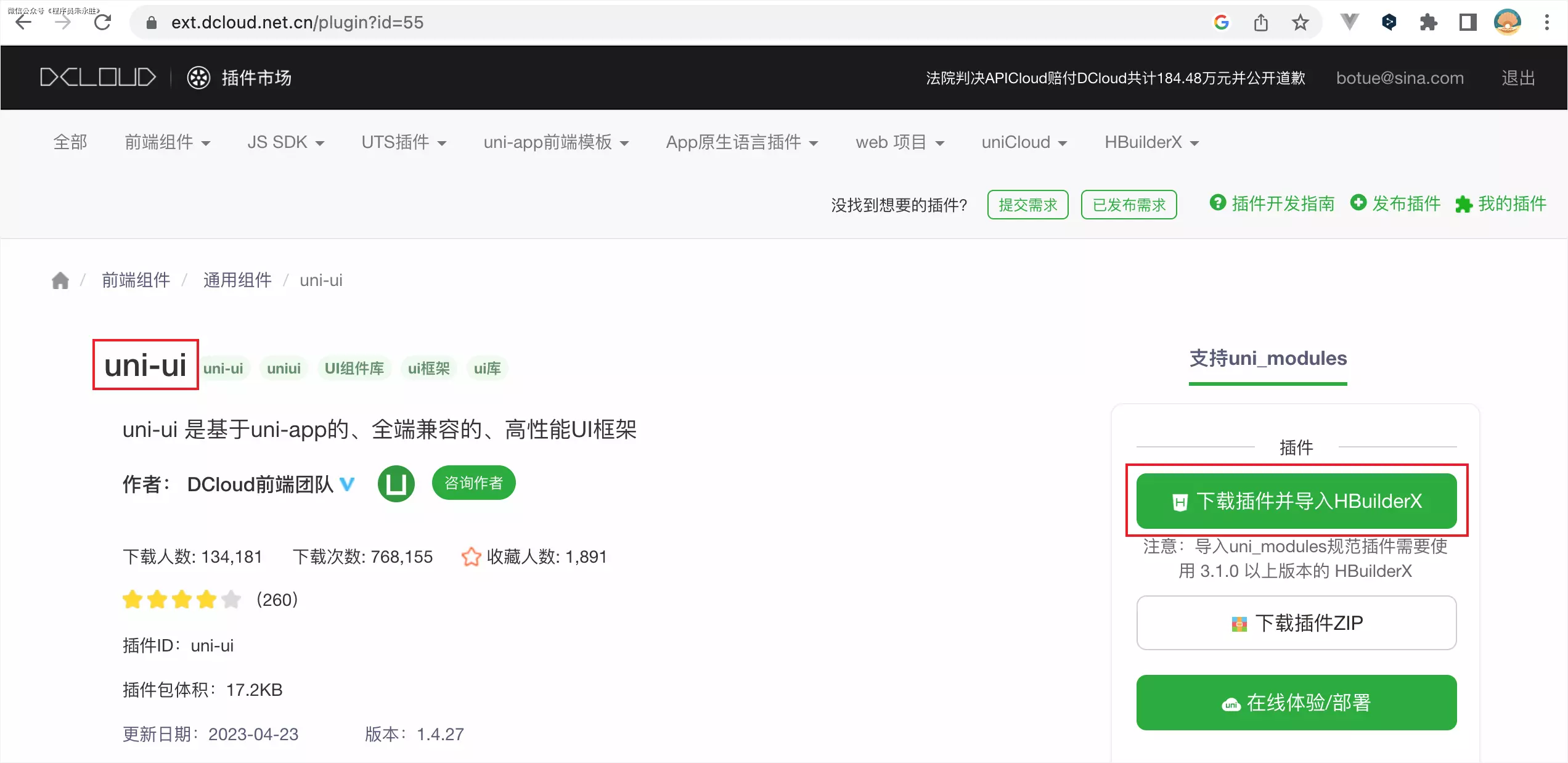The height and width of the screenshot is (763, 1568).
Task: Click the green uni-ui author logo
Action: [x=396, y=484]
